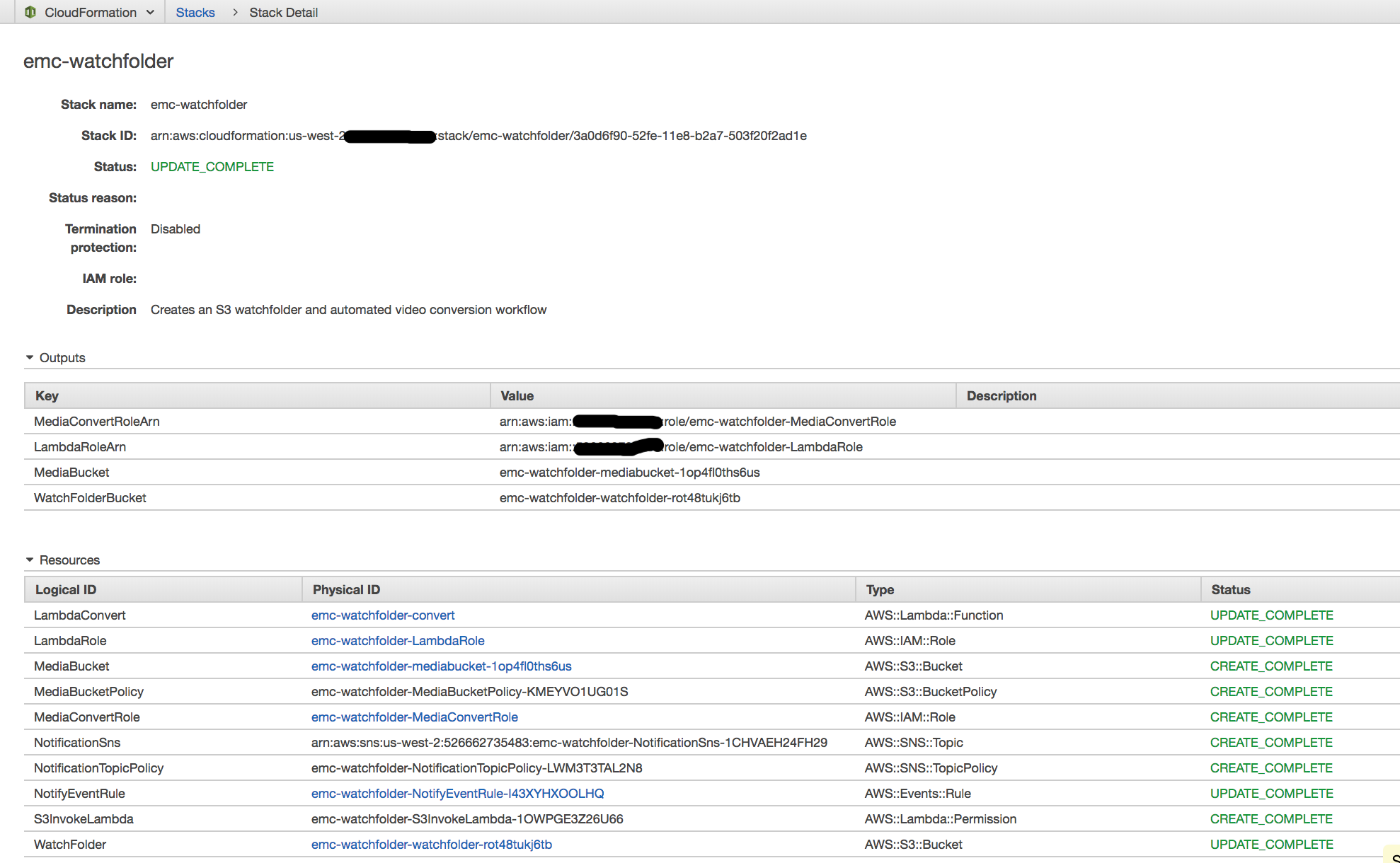The image size is (1400, 863).
Task: Click the AWS::Events::Rule type cell
Action: 918,794
